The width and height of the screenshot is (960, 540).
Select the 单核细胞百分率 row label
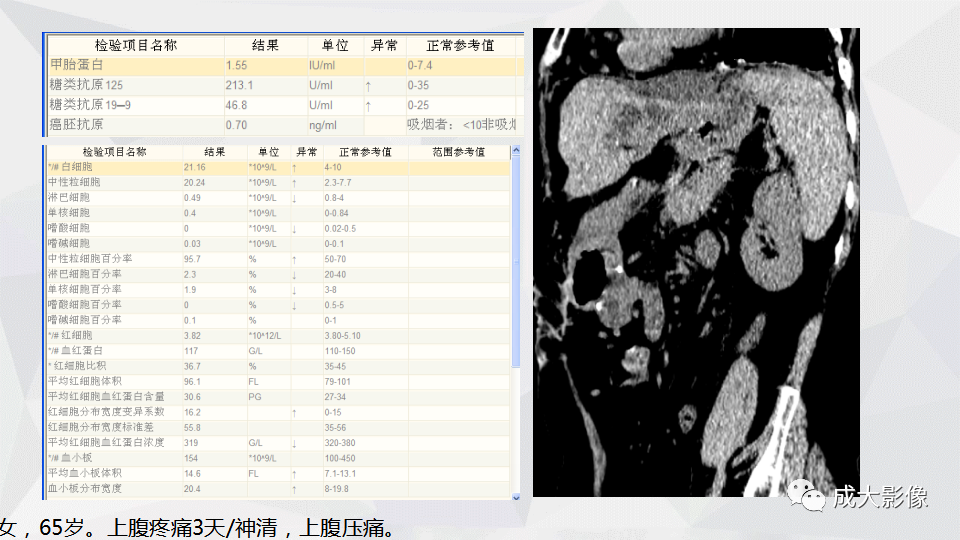85,290
